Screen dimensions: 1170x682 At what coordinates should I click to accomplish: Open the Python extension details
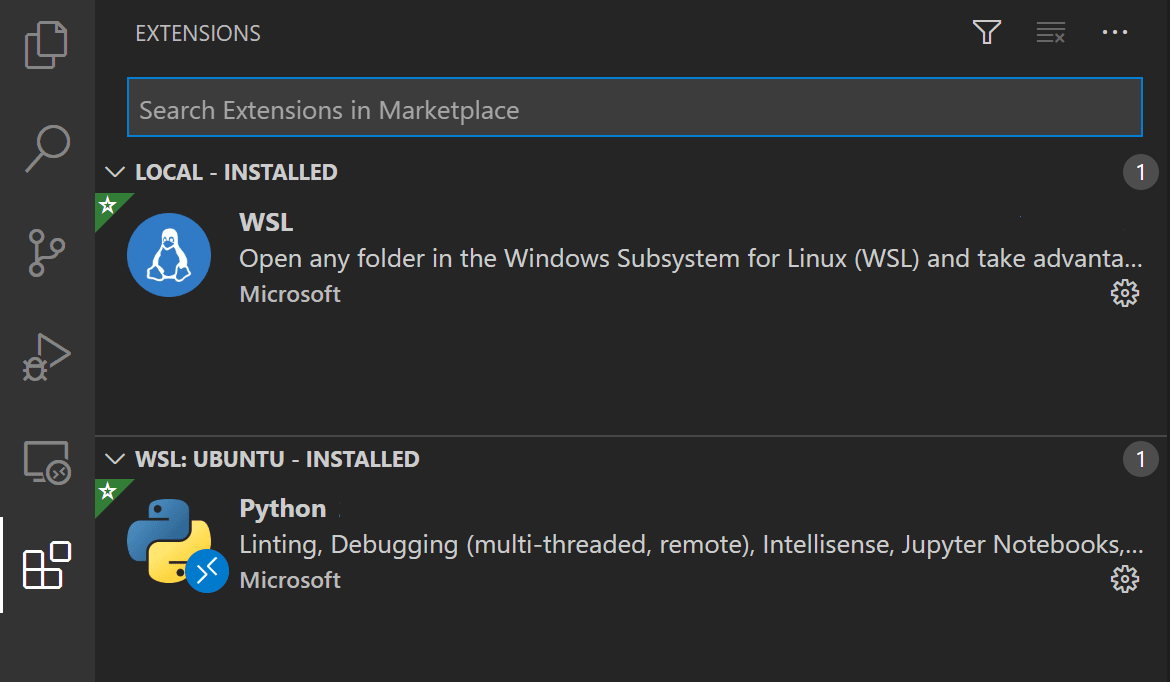pos(283,508)
